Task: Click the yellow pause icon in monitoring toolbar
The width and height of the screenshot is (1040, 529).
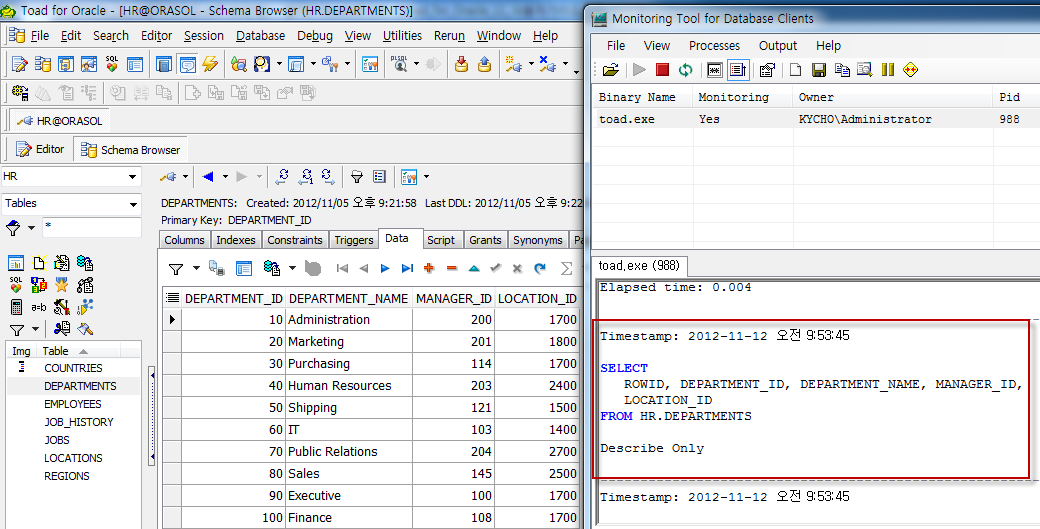Action: (886, 70)
